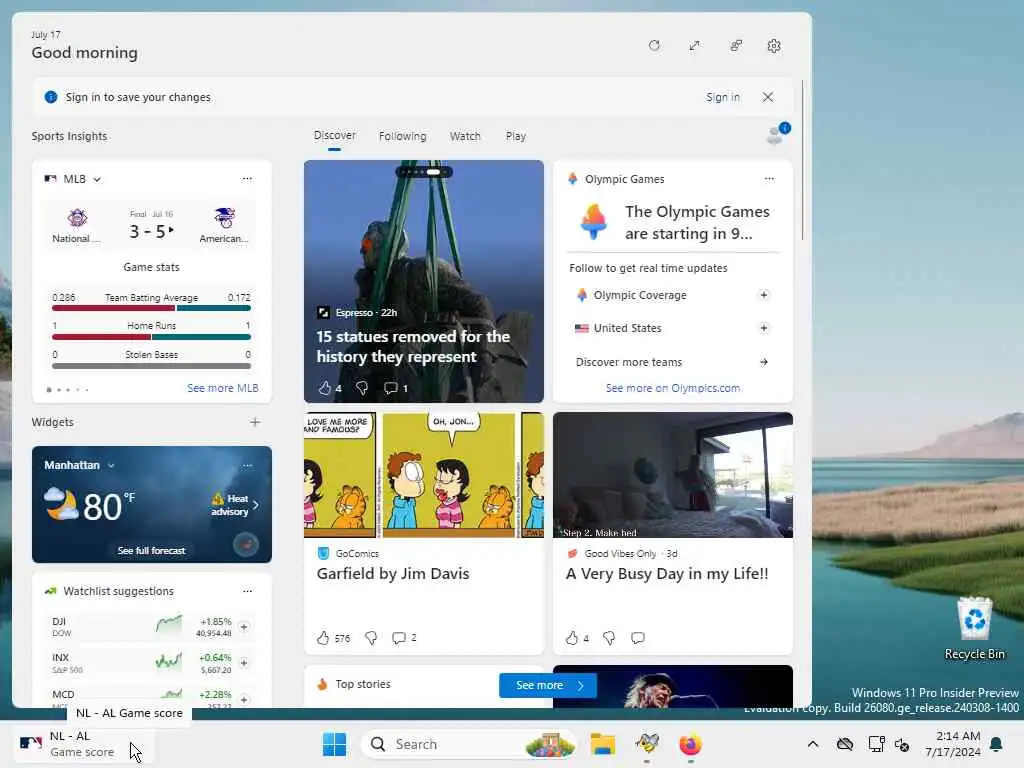Open A Very Busy Day video
1024x768 pixels.
pos(667,573)
